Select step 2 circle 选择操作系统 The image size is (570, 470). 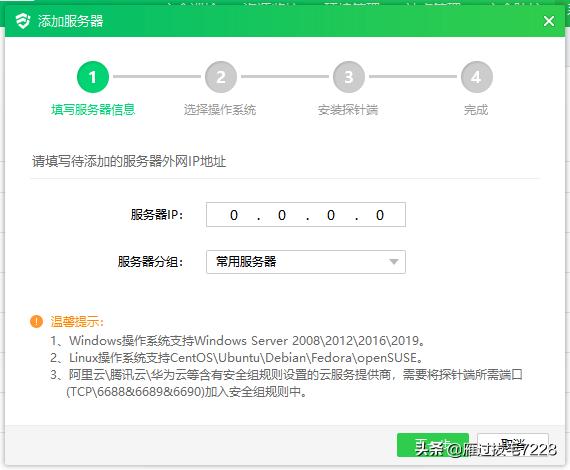pos(221,77)
